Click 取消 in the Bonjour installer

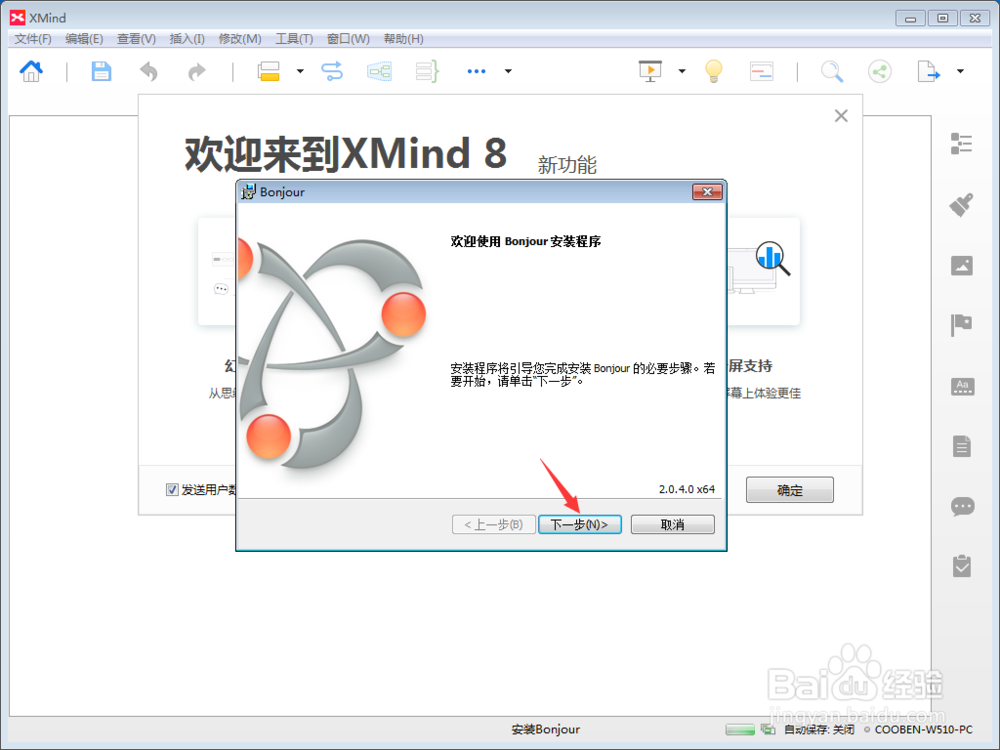coord(672,524)
